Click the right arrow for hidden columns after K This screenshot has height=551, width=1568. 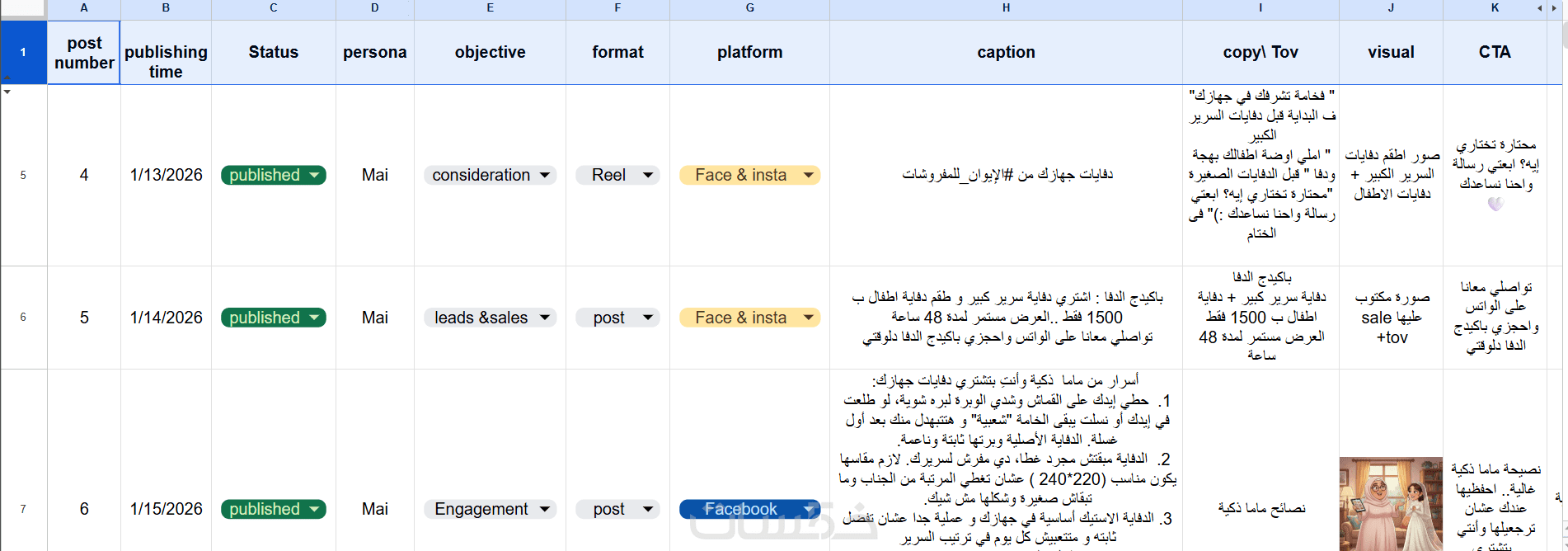(1553, 8)
